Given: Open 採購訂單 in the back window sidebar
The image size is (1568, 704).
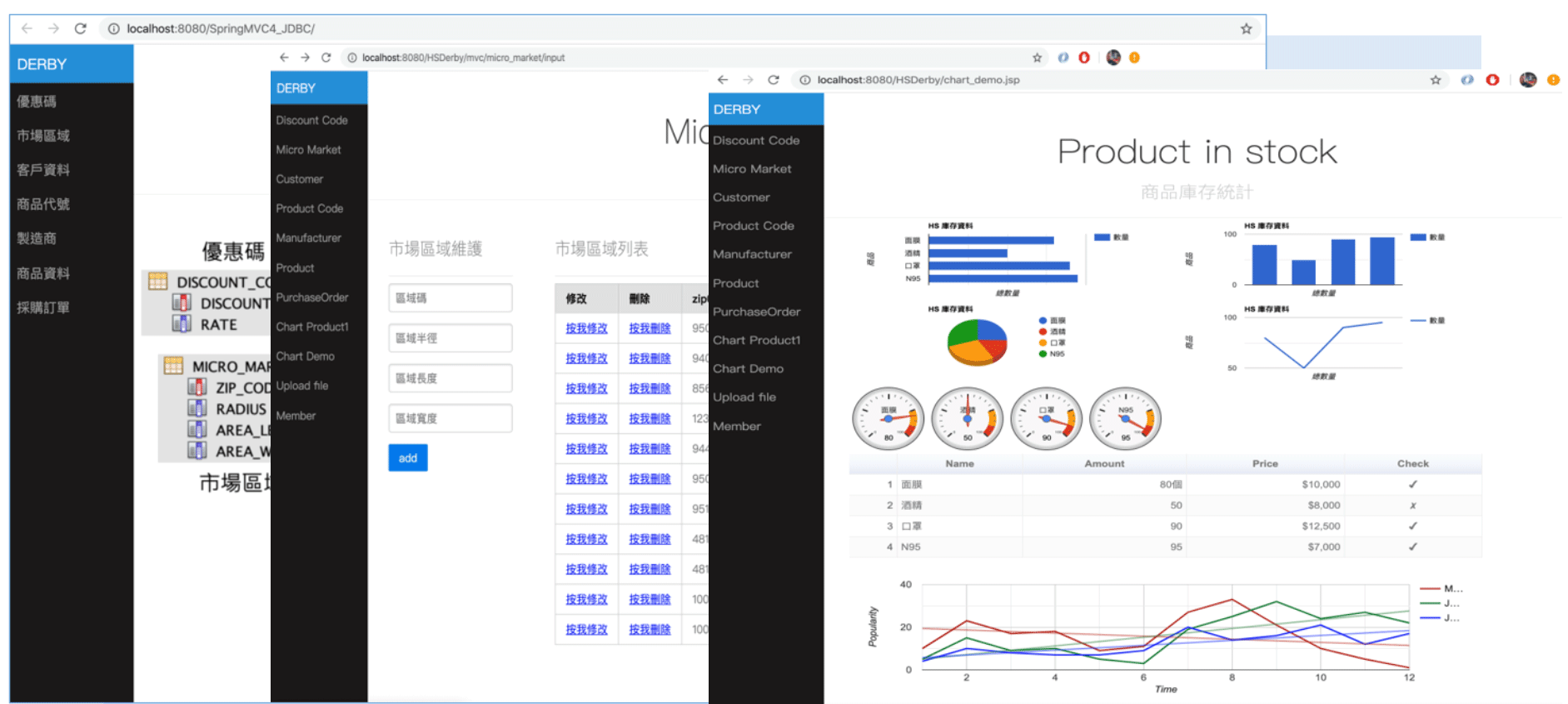Looking at the screenshot, I should click(x=43, y=307).
